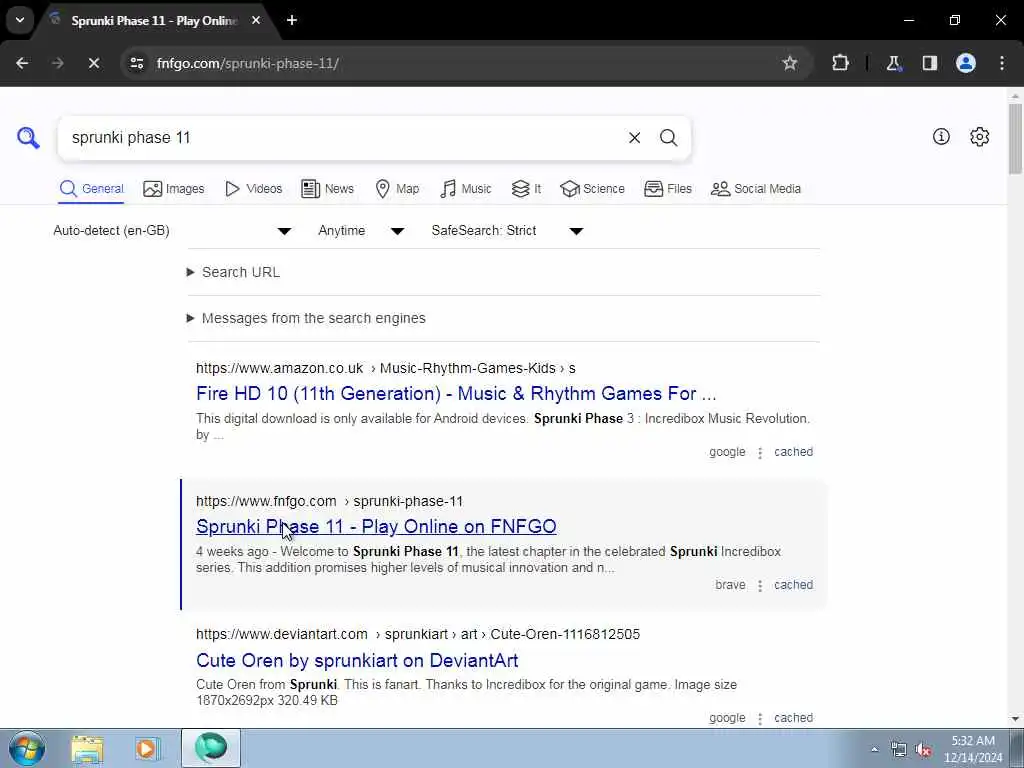Switch to the Social Media tab
The width and height of the screenshot is (1024, 768).
[x=756, y=189]
